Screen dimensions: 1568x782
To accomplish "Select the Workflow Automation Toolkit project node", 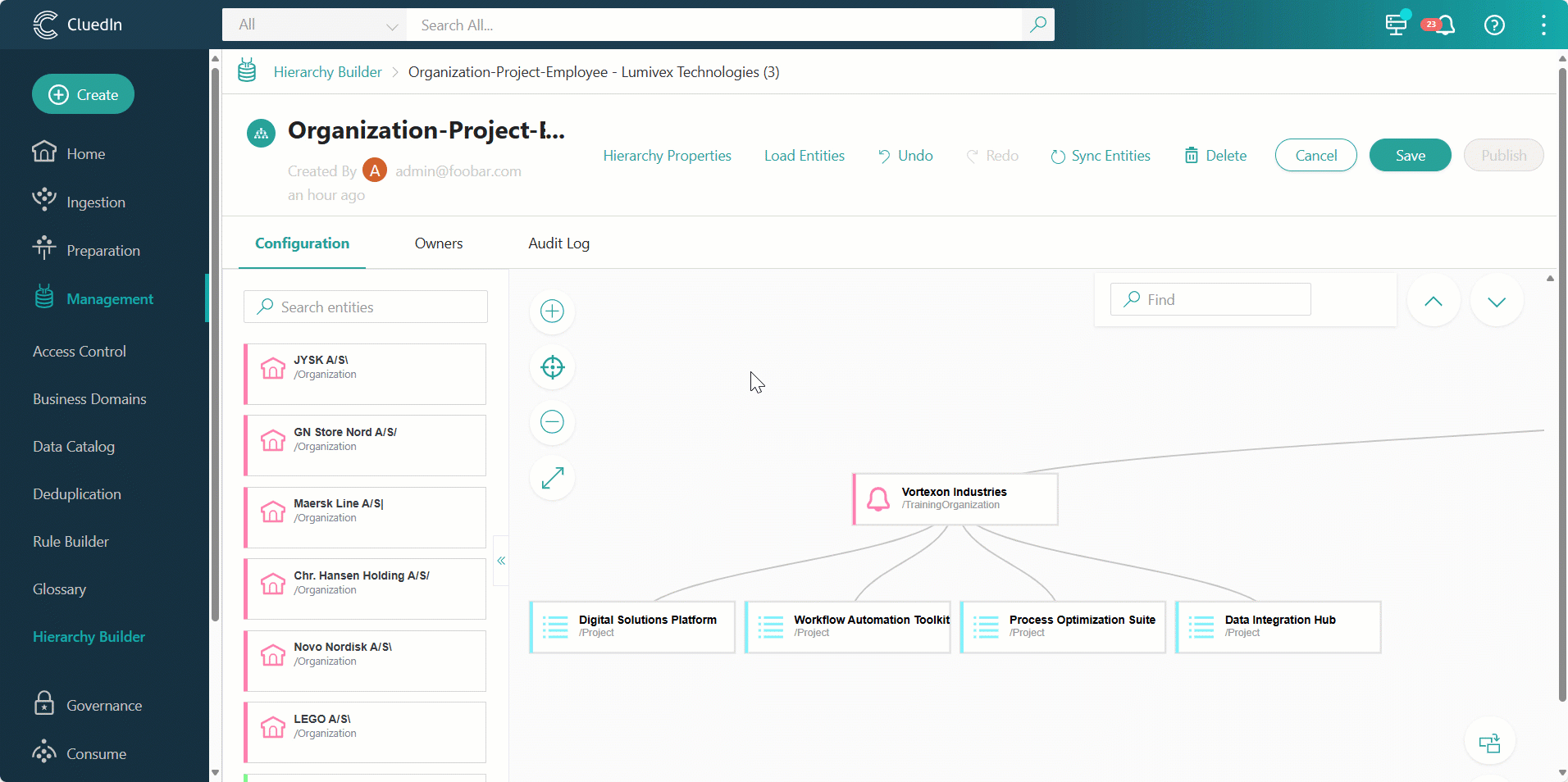I will click(x=847, y=627).
